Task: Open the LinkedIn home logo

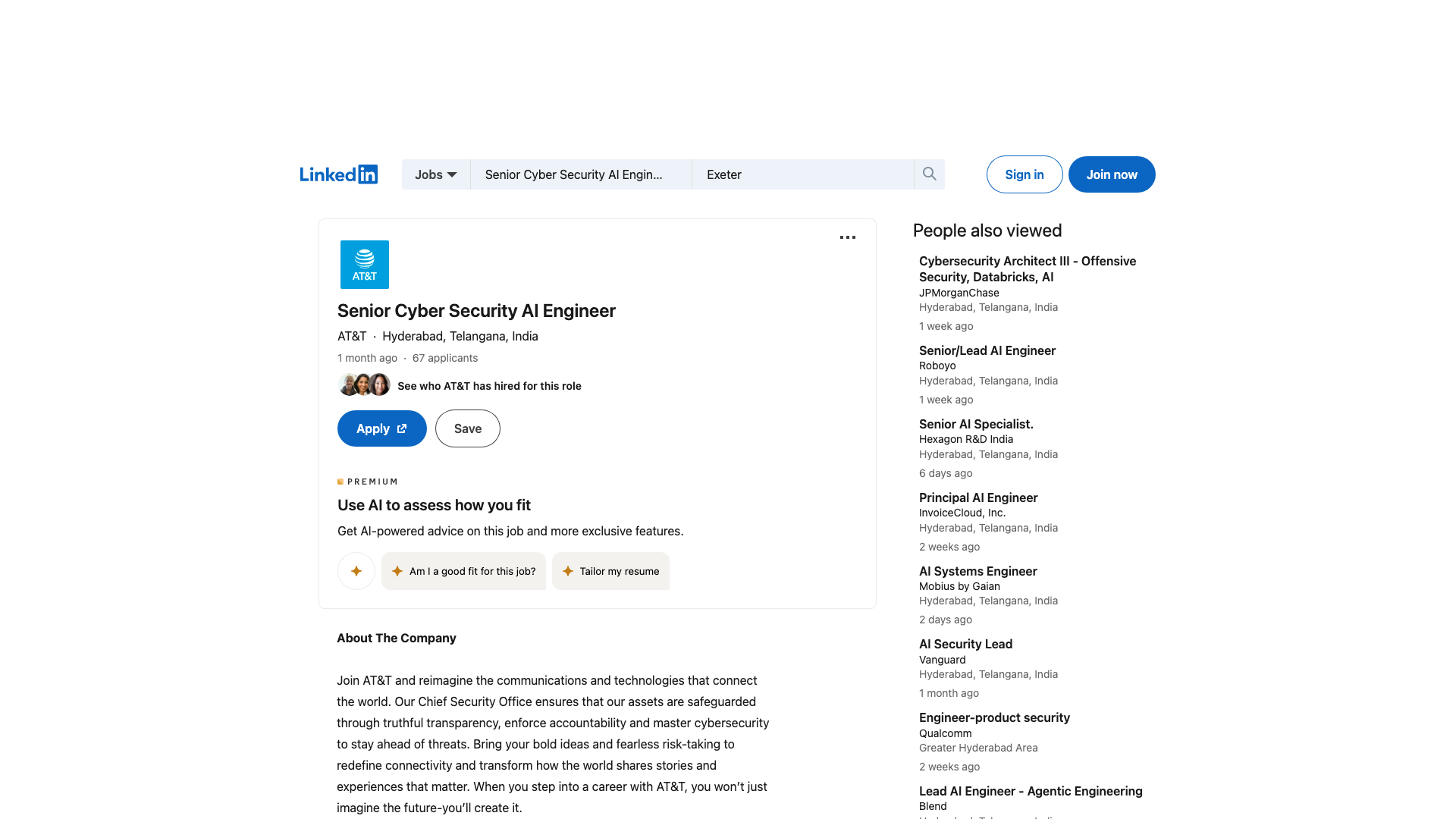Action: coord(338,174)
